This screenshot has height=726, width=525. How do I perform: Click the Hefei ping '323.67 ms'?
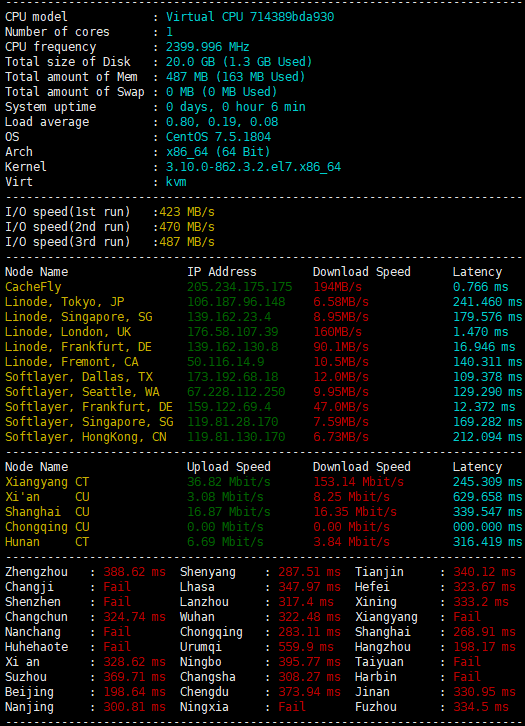[x=484, y=587]
